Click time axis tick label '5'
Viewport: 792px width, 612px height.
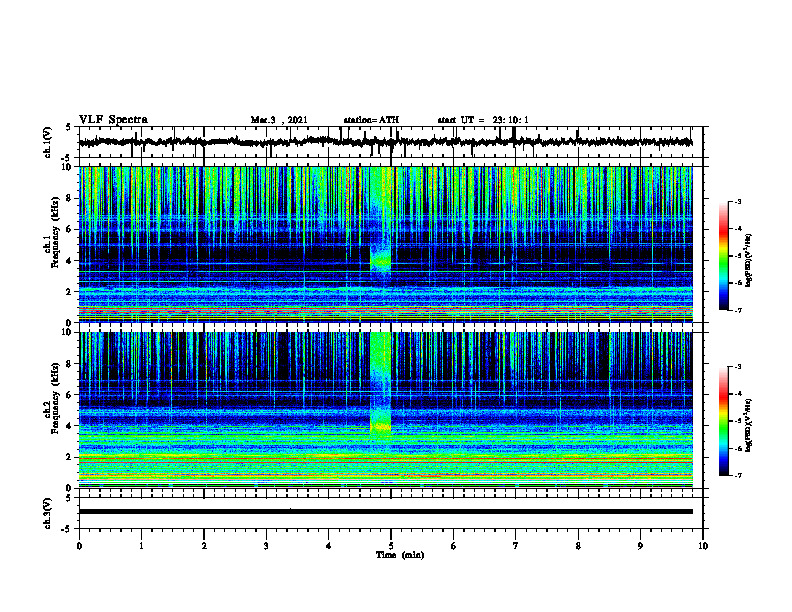391,546
